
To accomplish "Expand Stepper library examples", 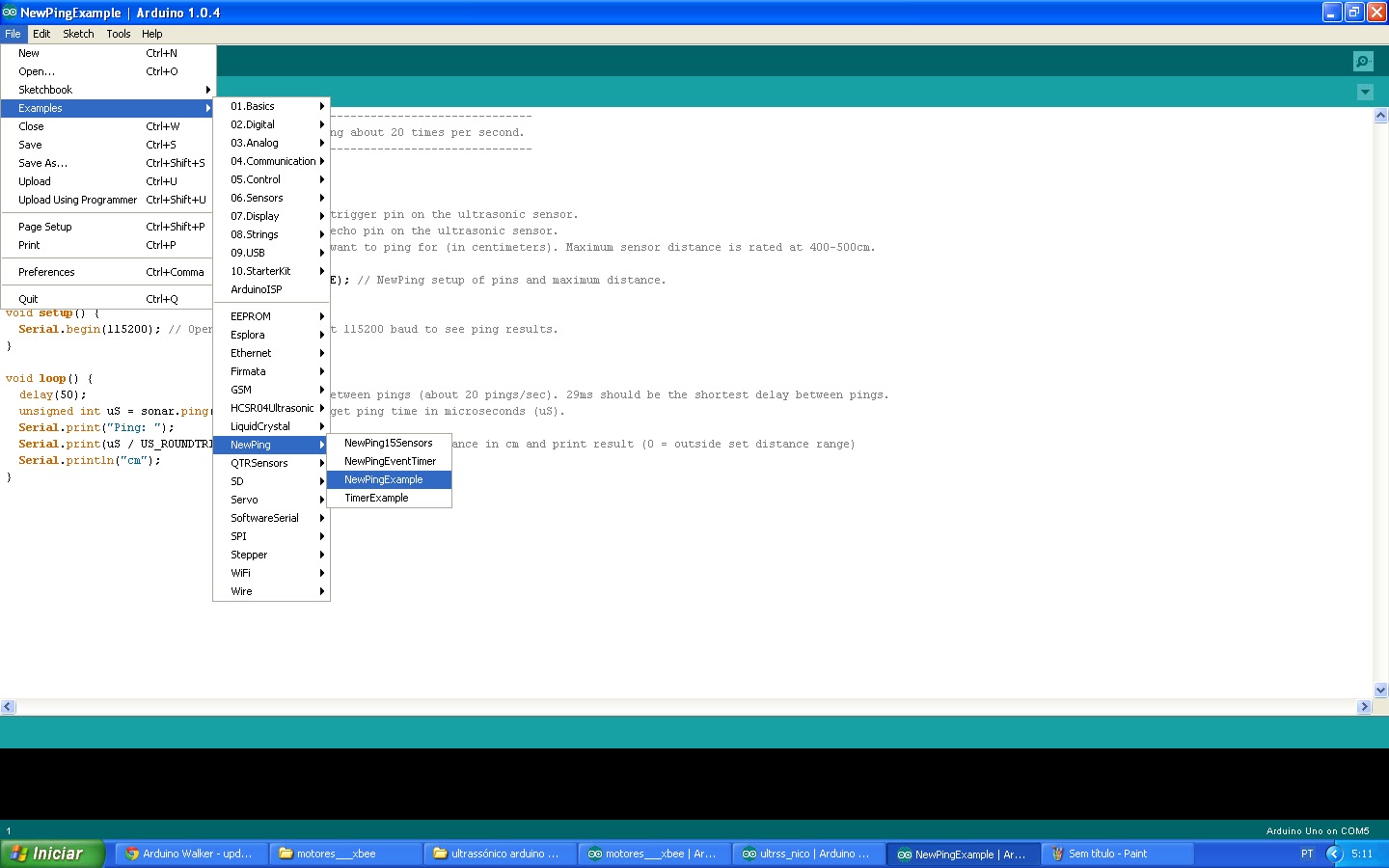I will click(x=271, y=555).
